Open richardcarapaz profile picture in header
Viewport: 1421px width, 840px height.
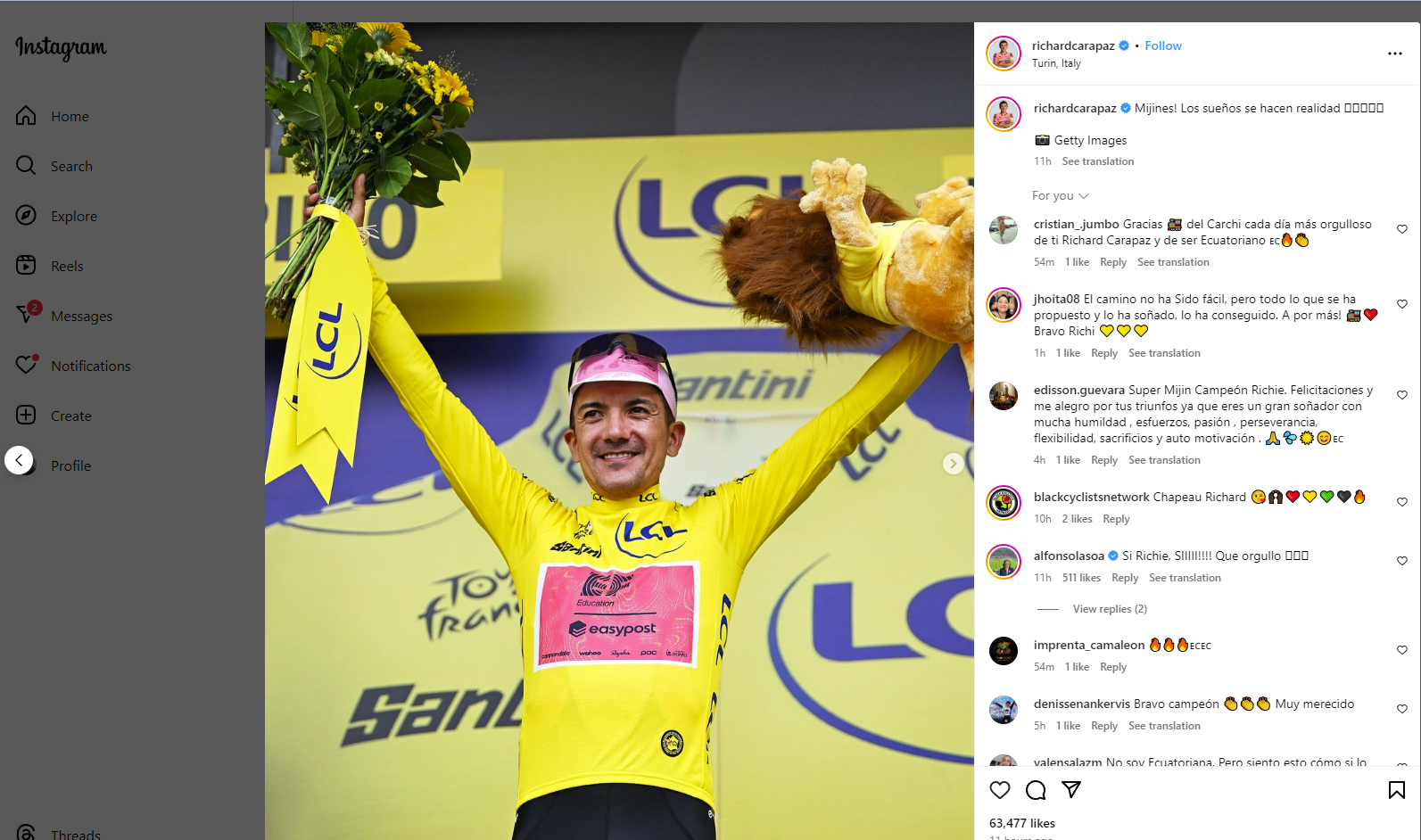pos(1004,54)
